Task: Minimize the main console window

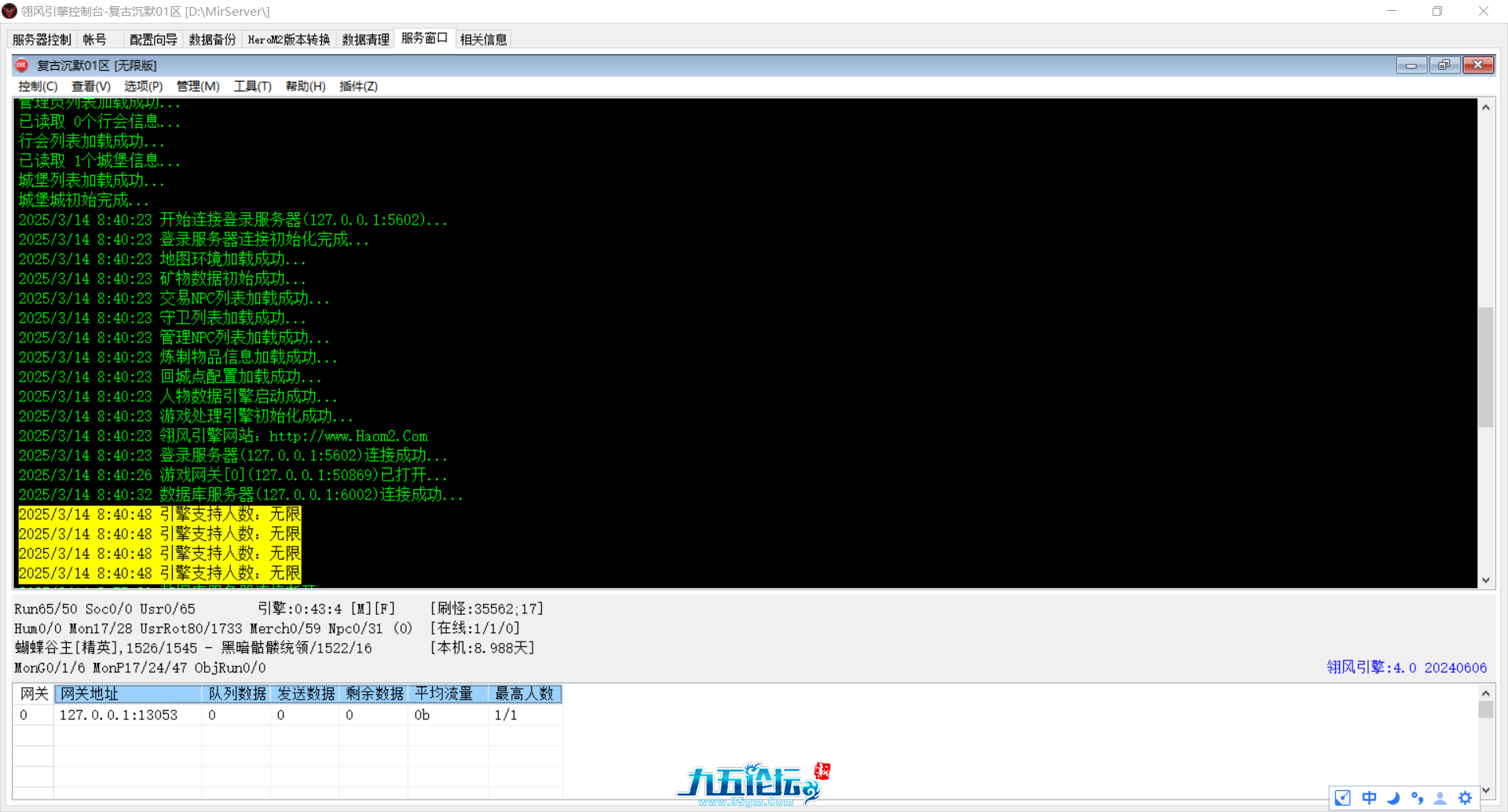Action: coord(1392,11)
